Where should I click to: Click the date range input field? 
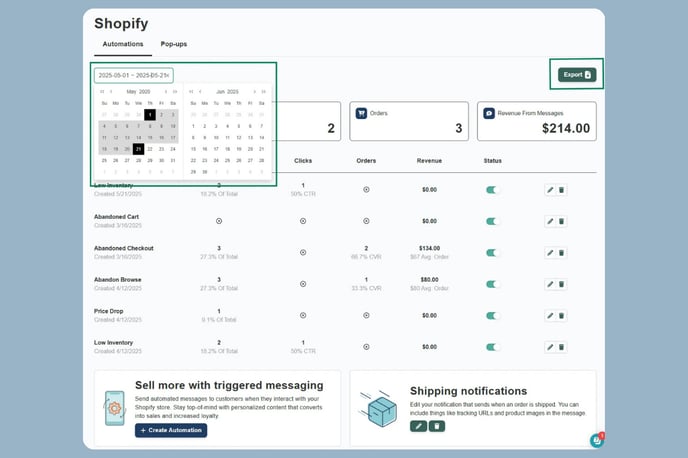[134, 75]
